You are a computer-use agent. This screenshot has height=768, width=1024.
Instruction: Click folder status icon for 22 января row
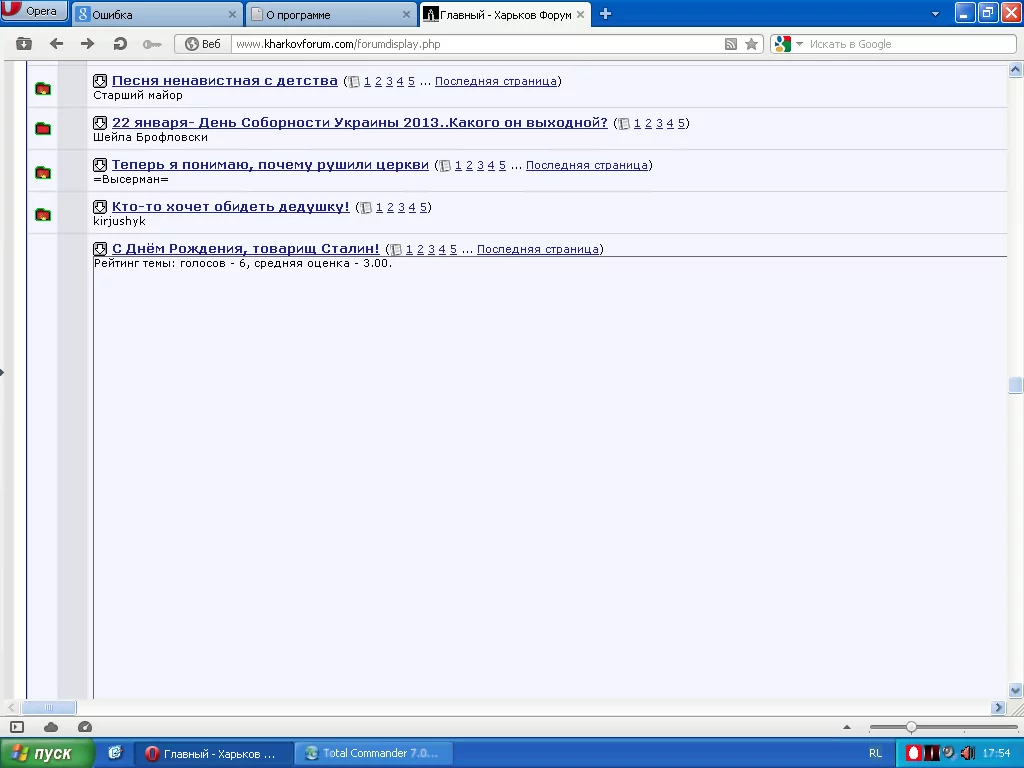pos(43,129)
